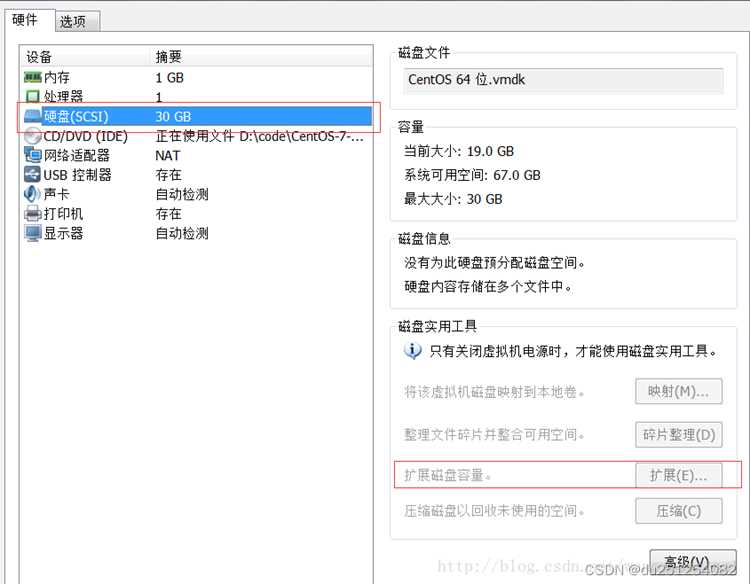Click the printer (打印机) icon
The image size is (750, 584).
[x=33, y=213]
